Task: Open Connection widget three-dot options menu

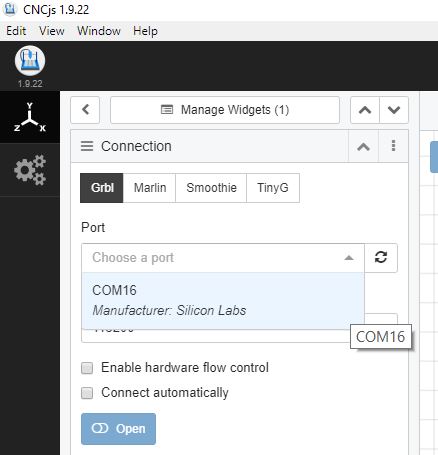Action: tap(393, 146)
